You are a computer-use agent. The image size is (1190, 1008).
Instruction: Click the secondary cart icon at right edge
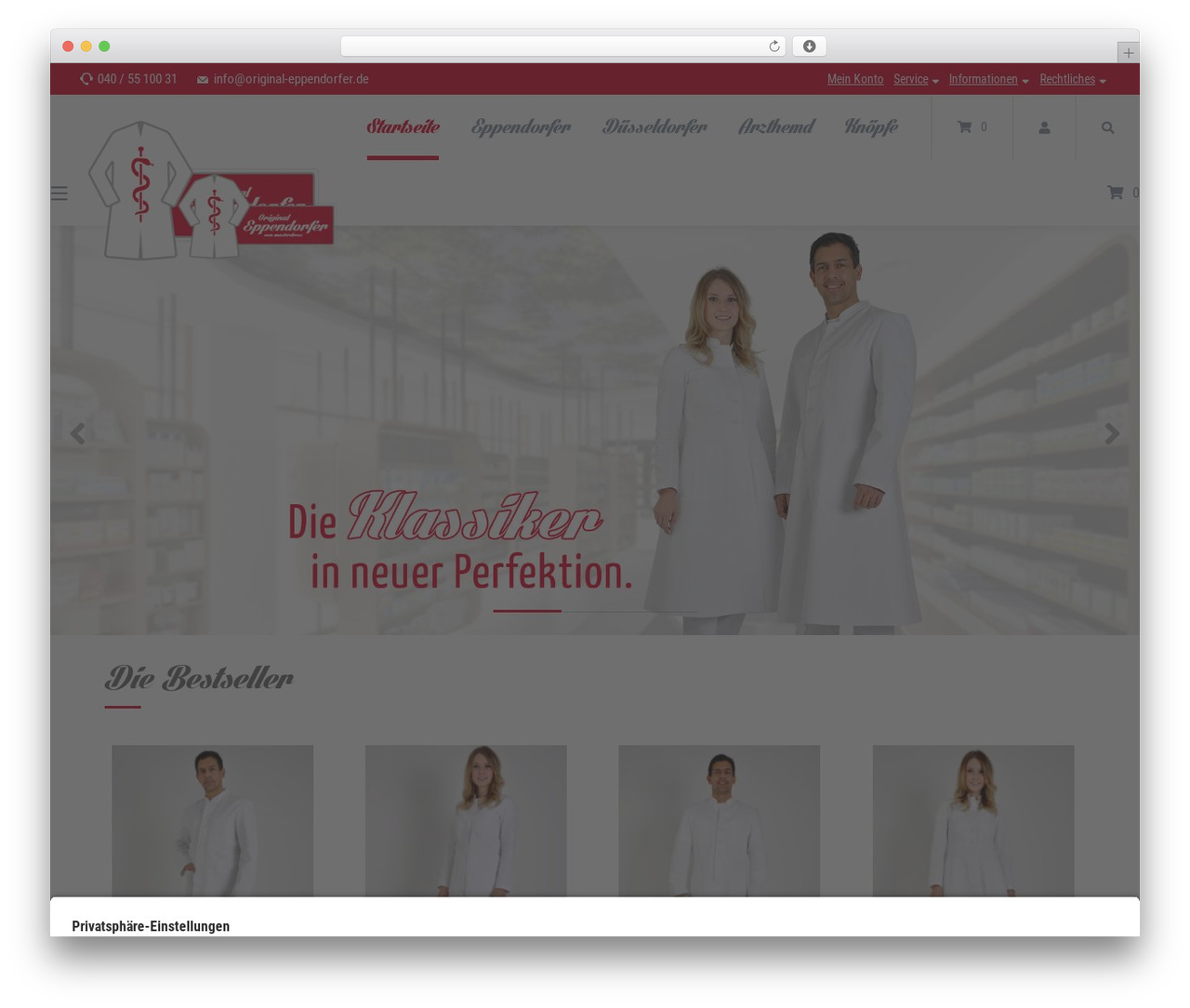tap(1115, 192)
